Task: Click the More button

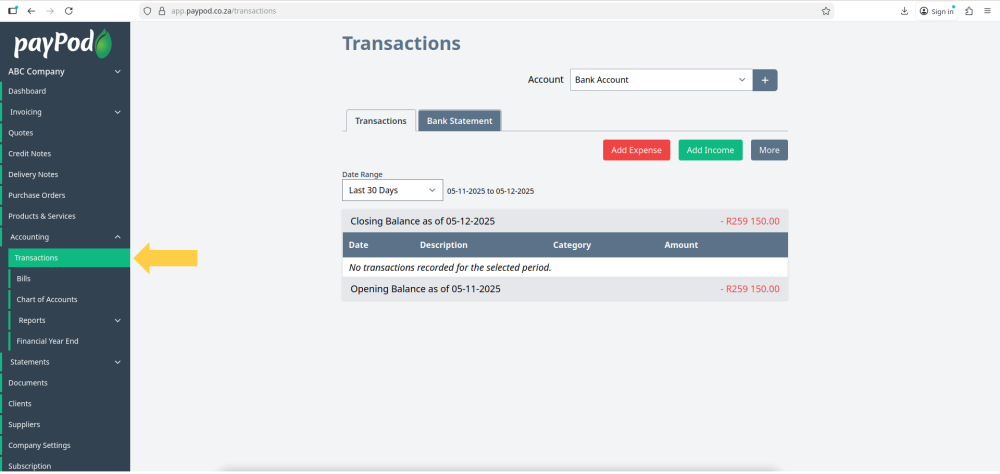Action: coord(769,150)
